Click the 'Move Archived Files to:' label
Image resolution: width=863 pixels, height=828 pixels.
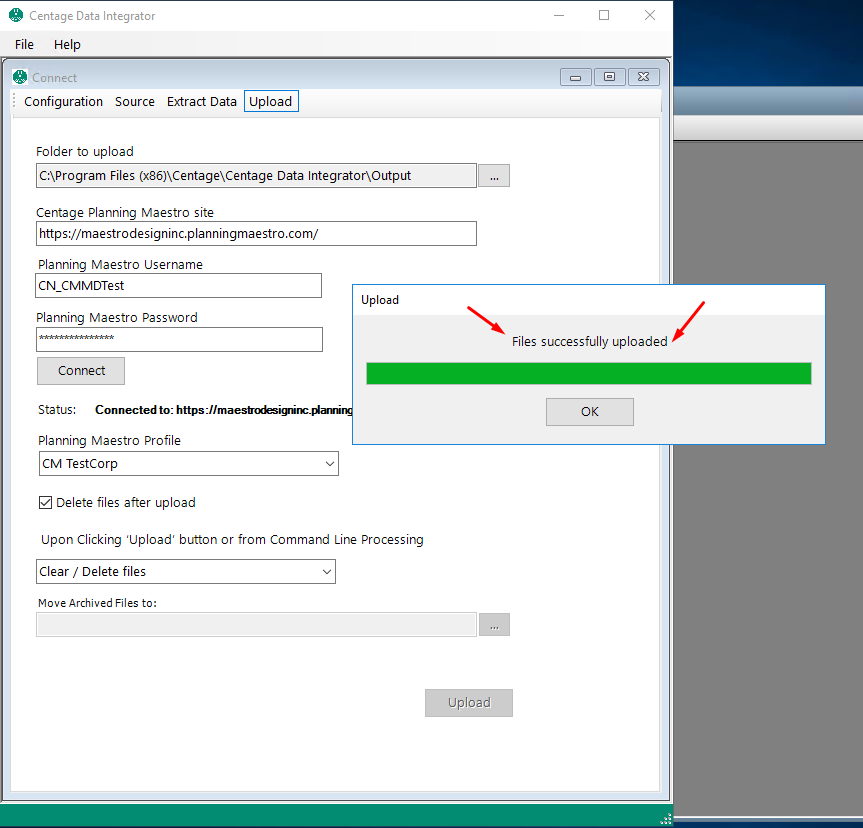97,603
